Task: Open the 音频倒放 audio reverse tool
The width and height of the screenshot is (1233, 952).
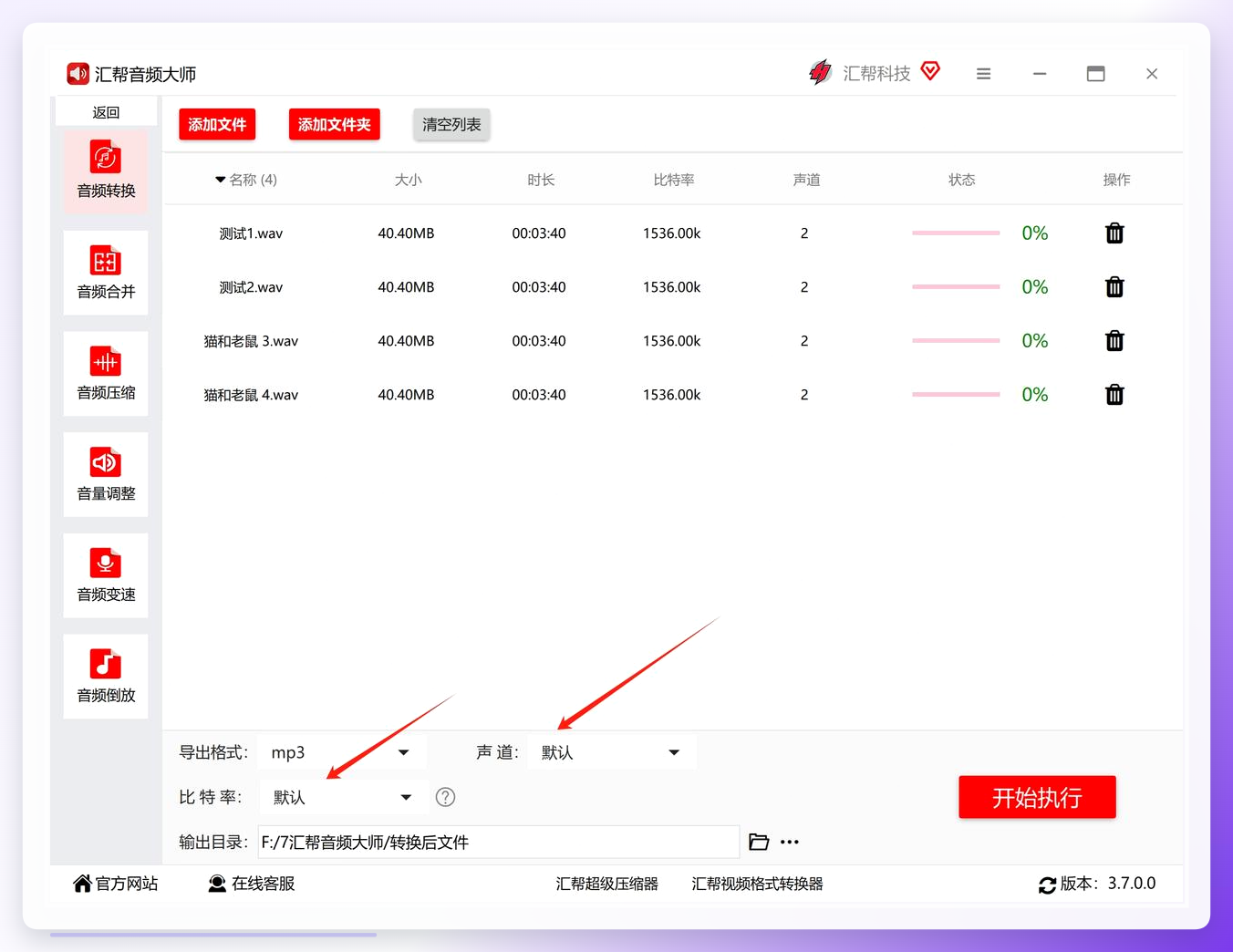Action: coord(106,677)
